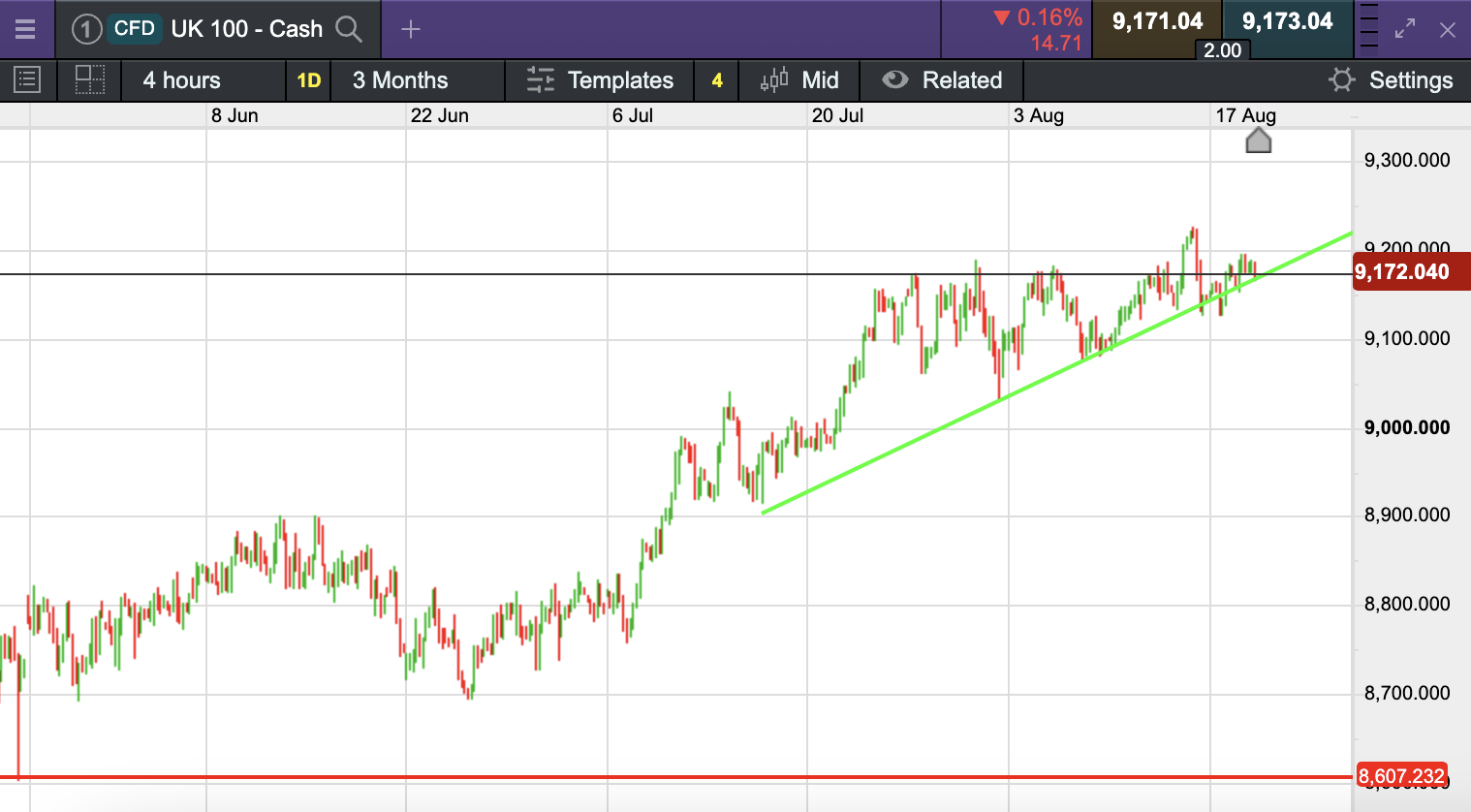Image resolution: width=1471 pixels, height=812 pixels.
Task: Select the green ascending trendline
Action: coord(1056,373)
